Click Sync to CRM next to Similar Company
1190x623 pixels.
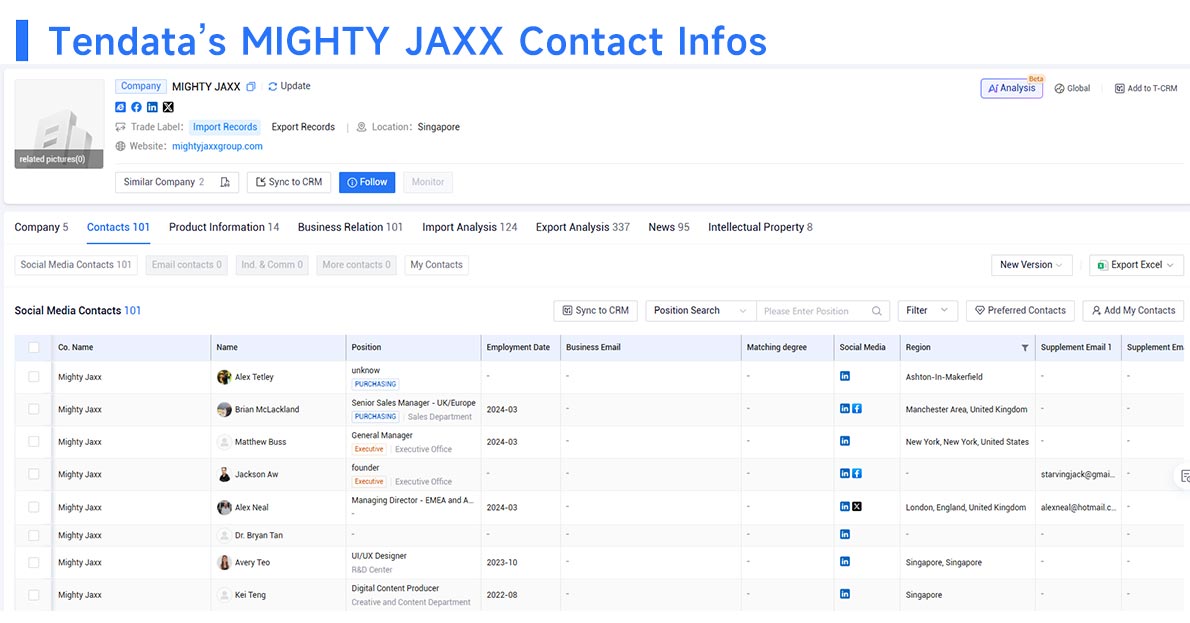click(289, 182)
